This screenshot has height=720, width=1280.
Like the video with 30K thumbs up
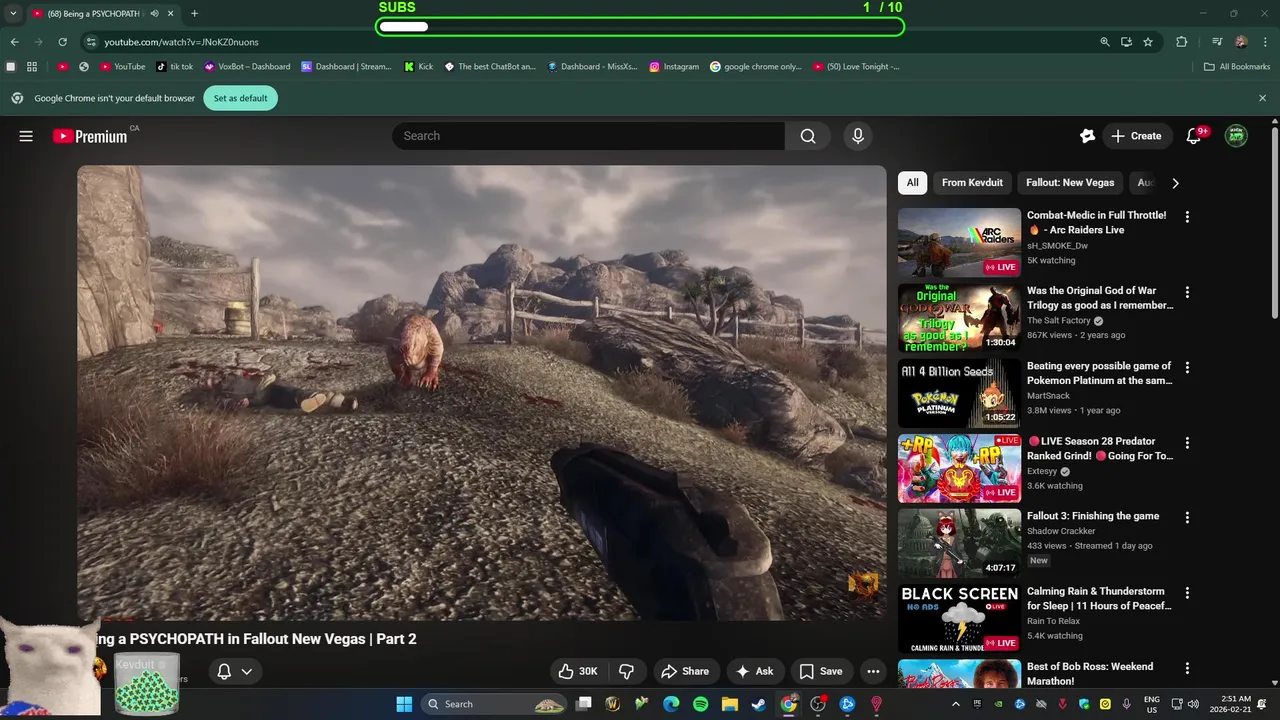point(578,671)
